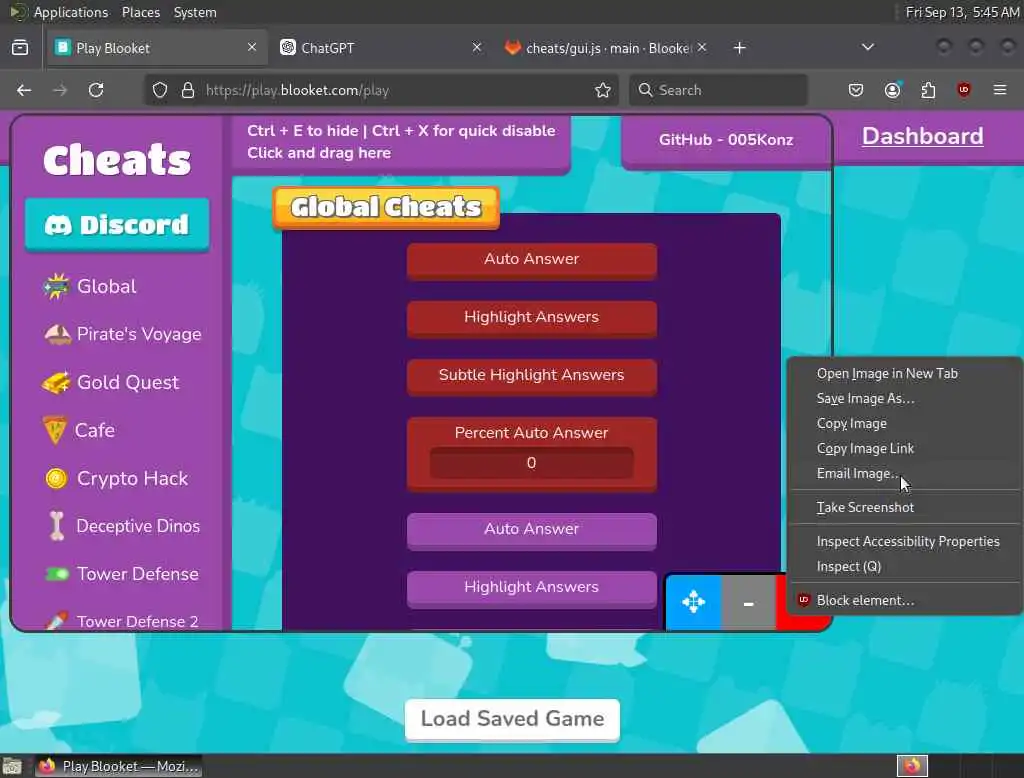The width and height of the screenshot is (1024, 778).
Task: Open Tower Defense 2 cheats category
Action: (x=121, y=621)
